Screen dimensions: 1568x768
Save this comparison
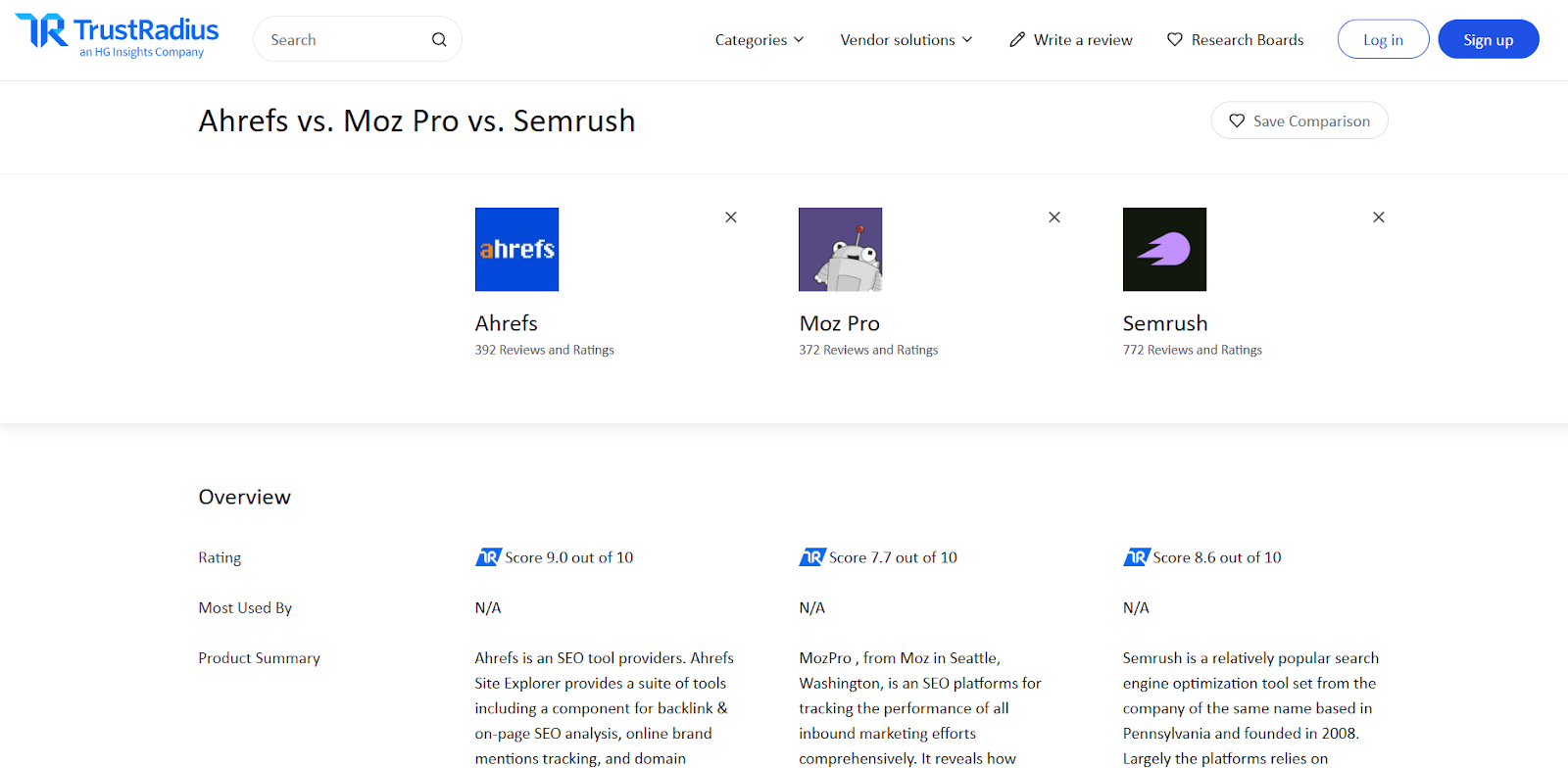pyautogui.click(x=1299, y=120)
